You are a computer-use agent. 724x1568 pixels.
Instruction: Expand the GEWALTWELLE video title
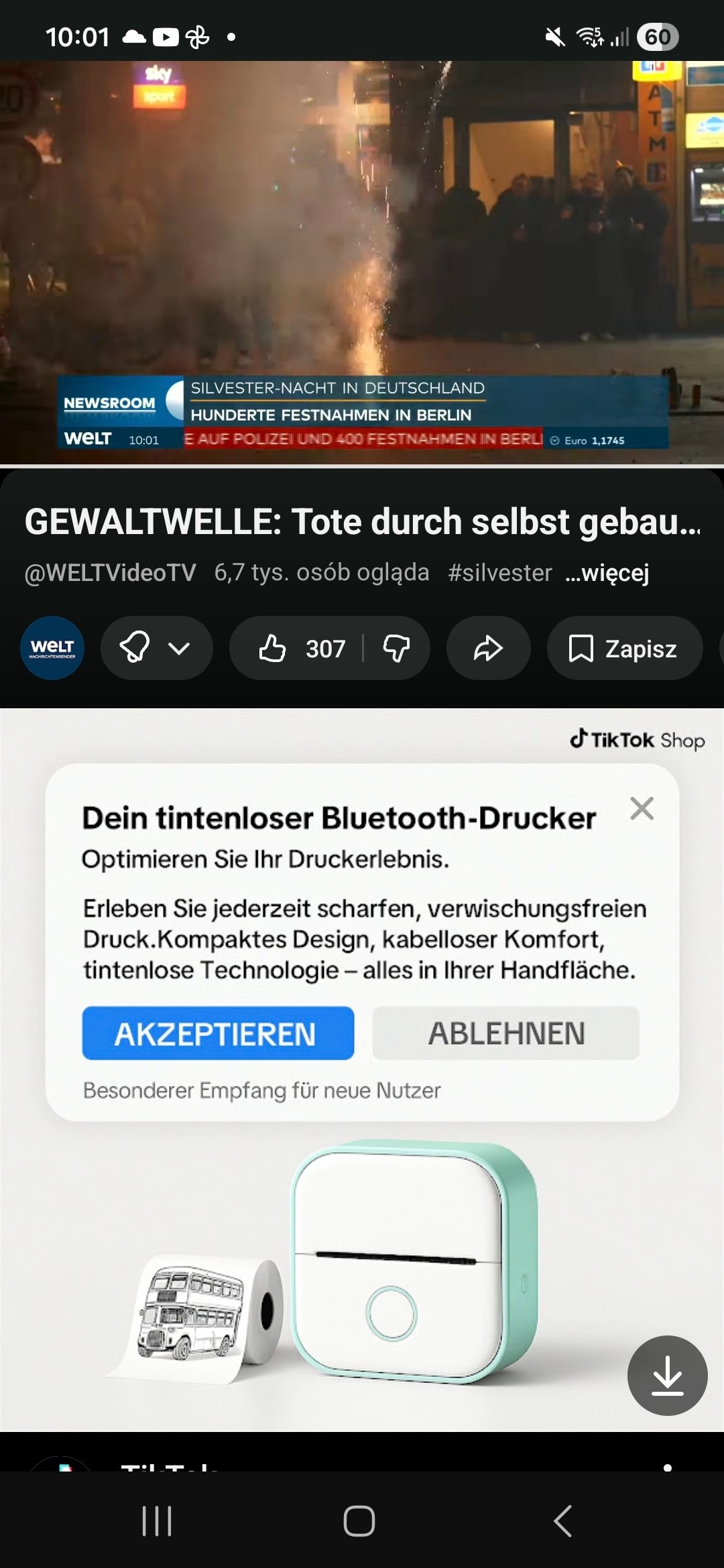(x=362, y=522)
